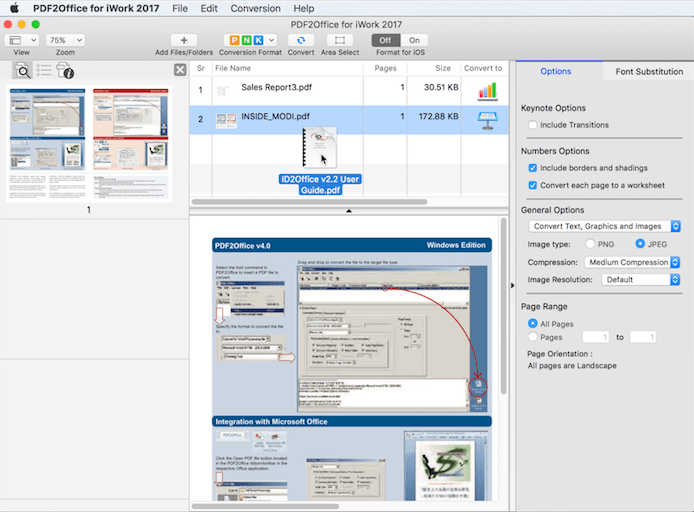Image resolution: width=694 pixels, height=512 pixels.
Task: Expand the 75% Zoom dropdown
Action: [65, 40]
